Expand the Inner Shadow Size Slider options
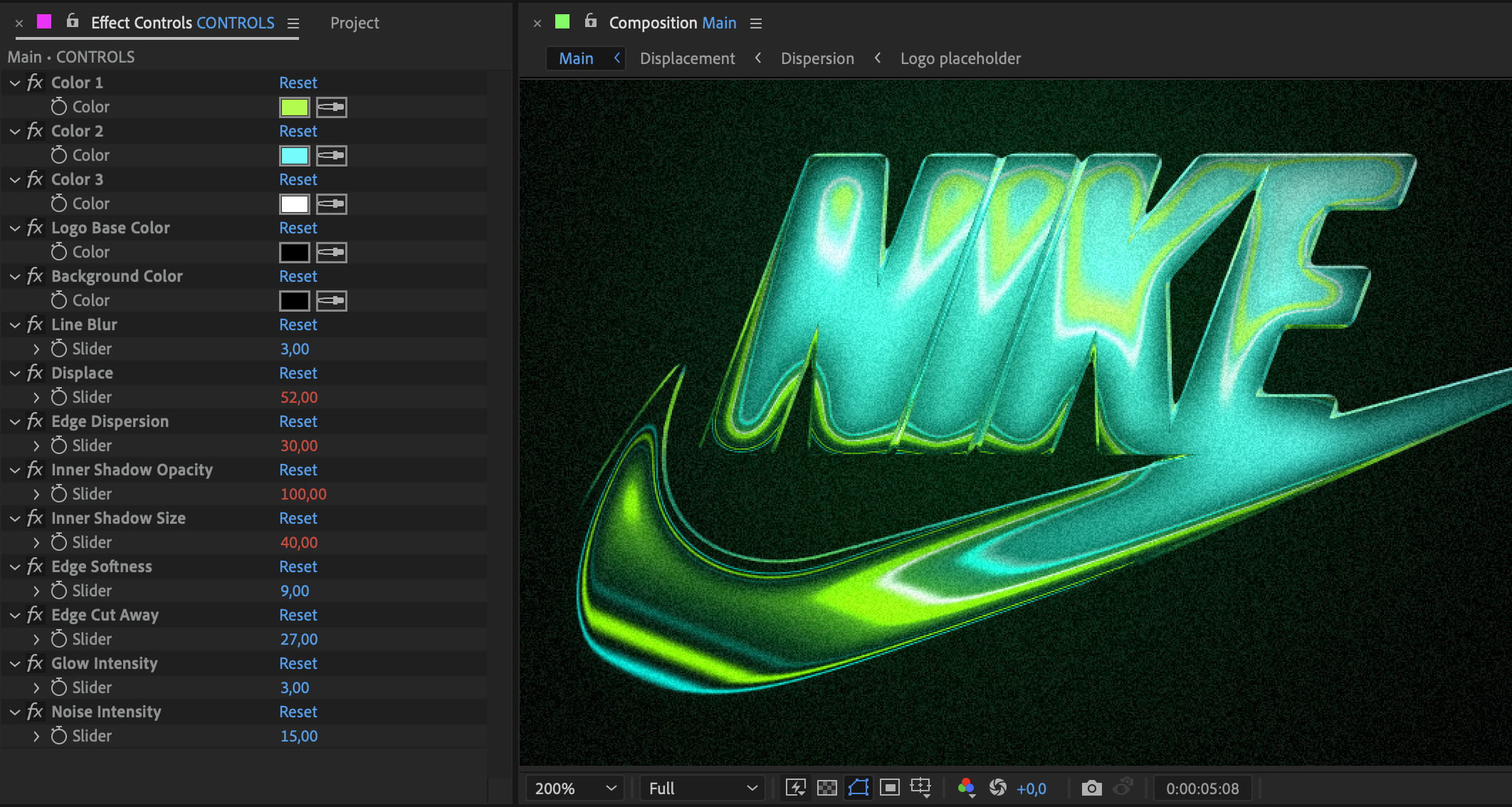Screen dimensions: 1512x807 (x=36, y=542)
